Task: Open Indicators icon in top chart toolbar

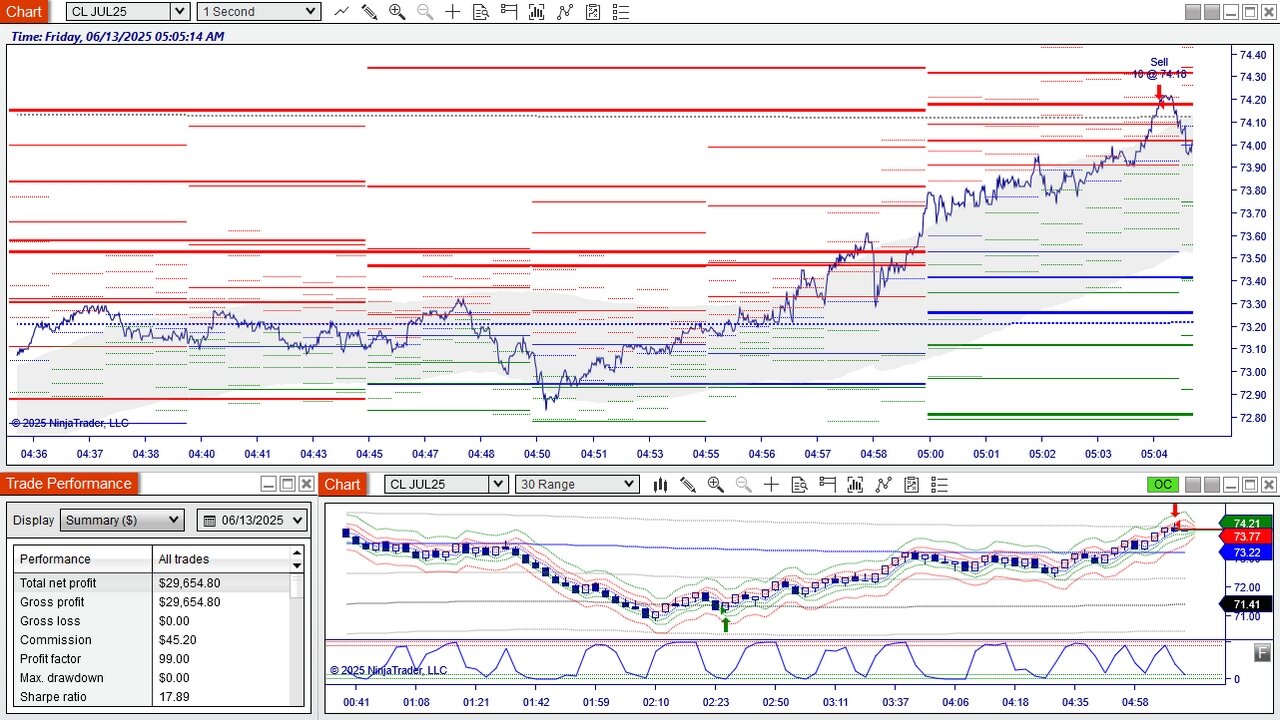Action: click(x=565, y=12)
